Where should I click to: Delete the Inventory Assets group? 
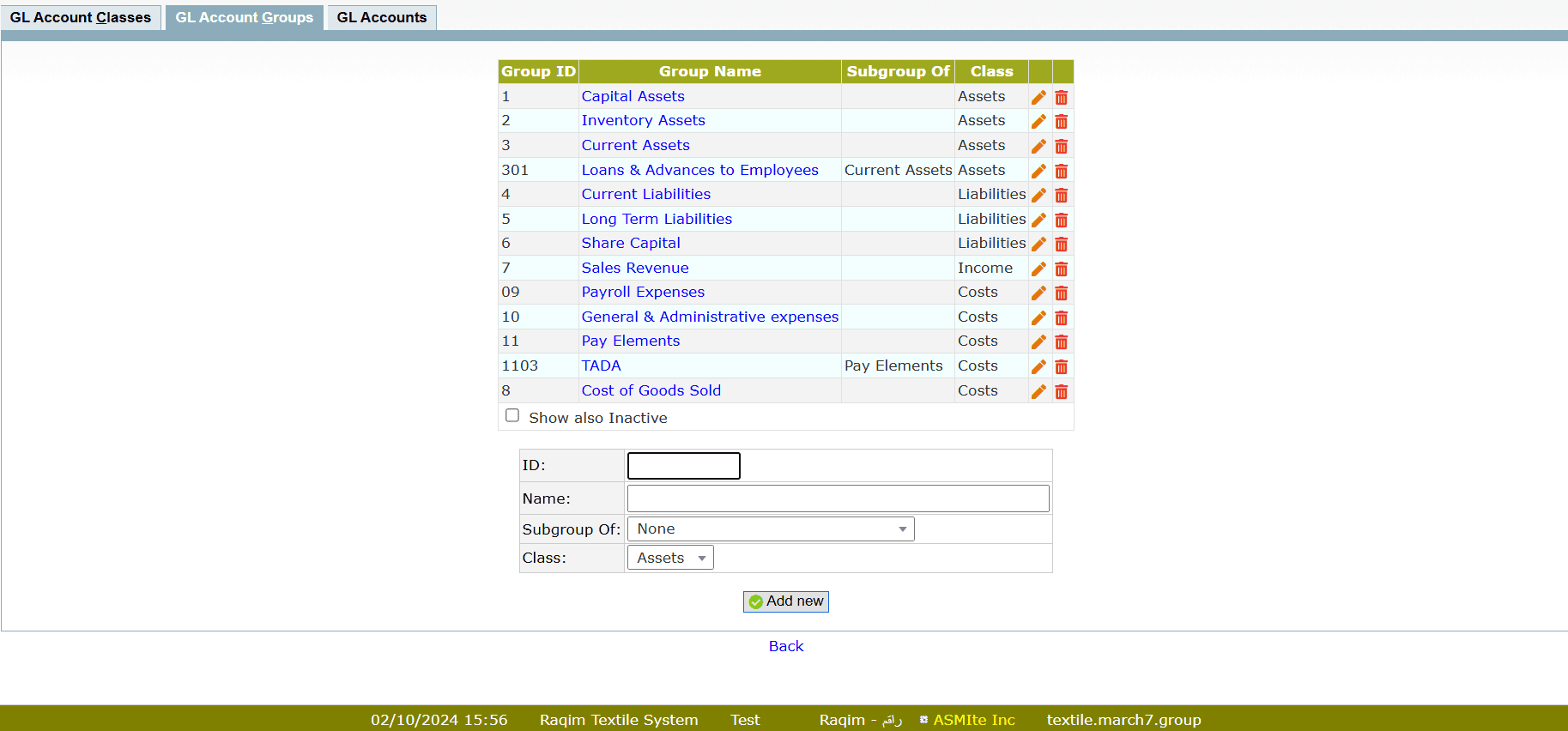coord(1062,122)
